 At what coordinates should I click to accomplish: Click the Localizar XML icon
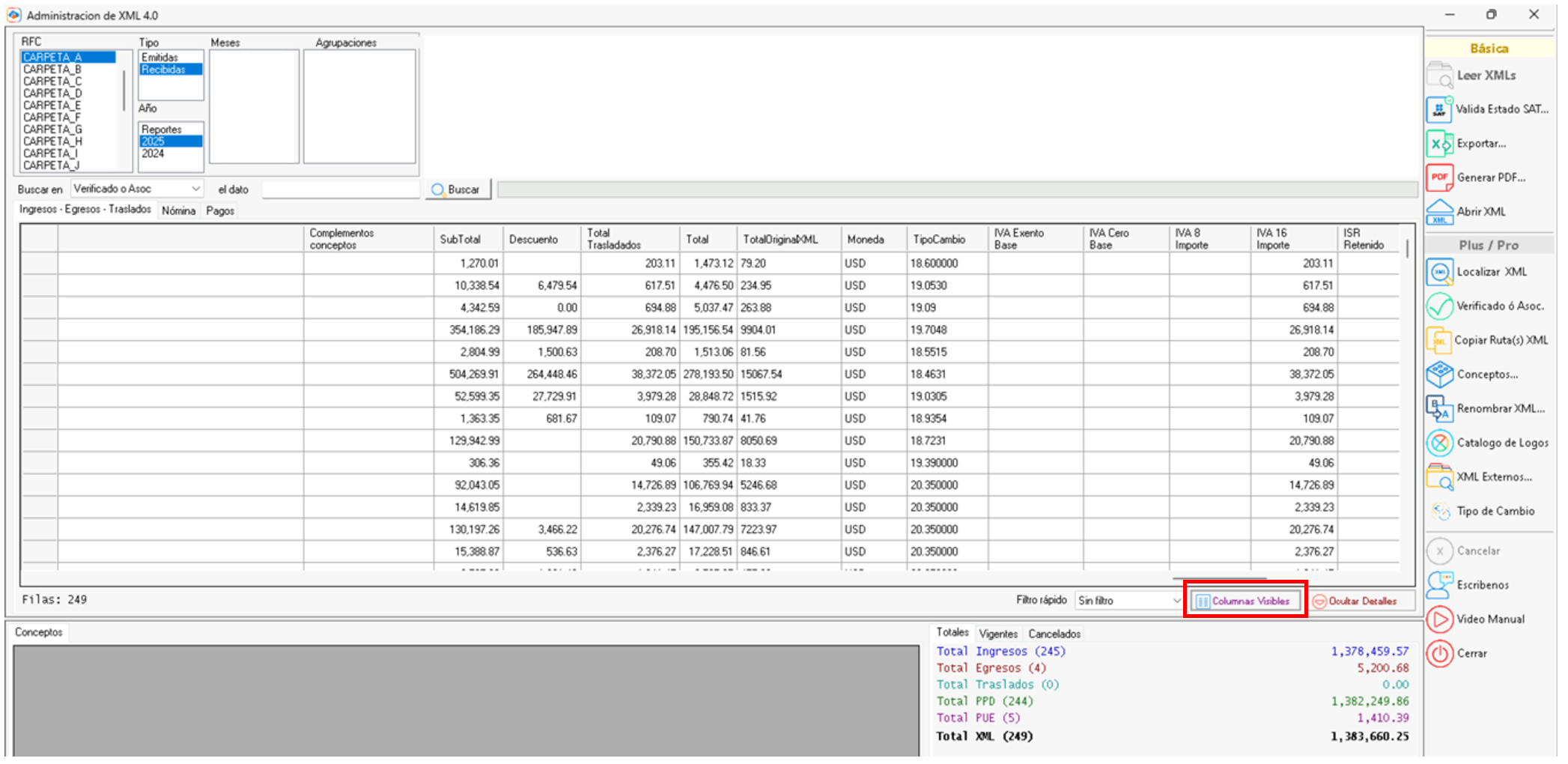pos(1439,273)
